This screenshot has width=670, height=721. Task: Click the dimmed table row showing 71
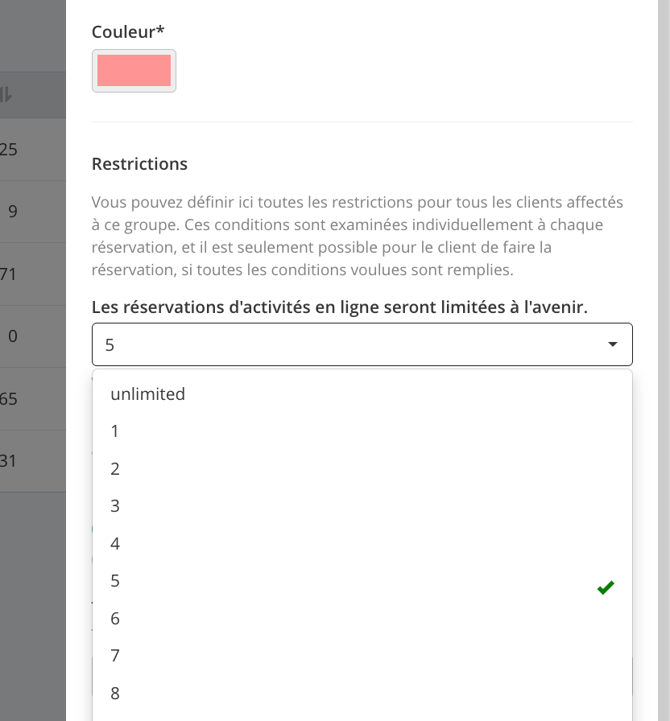[33, 274]
